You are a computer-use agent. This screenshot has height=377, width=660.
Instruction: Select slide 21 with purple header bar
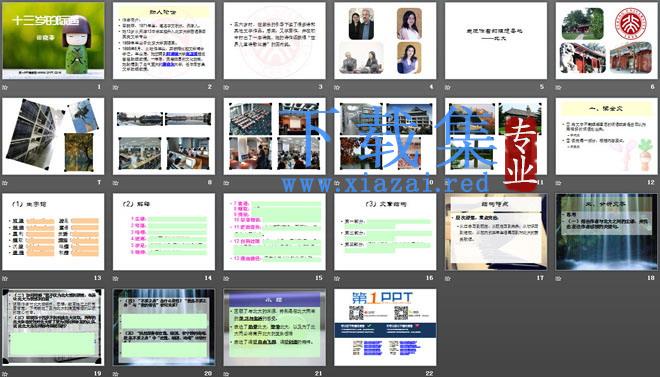(274, 327)
